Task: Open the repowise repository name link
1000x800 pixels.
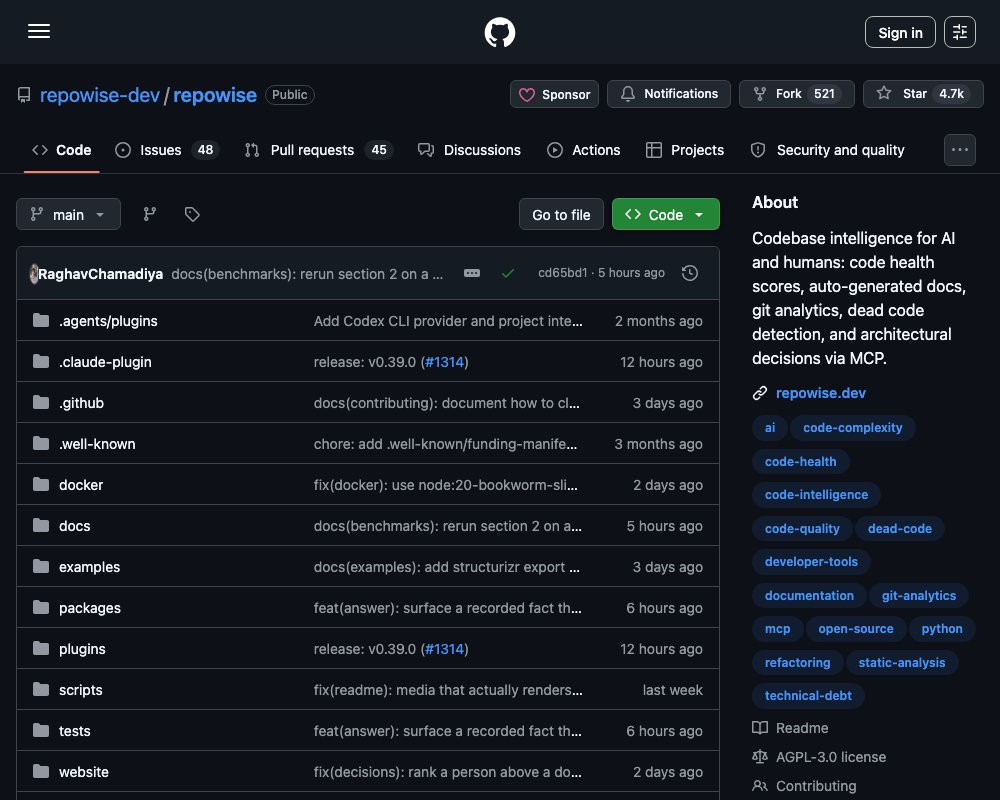Action: pyautogui.click(x=215, y=95)
